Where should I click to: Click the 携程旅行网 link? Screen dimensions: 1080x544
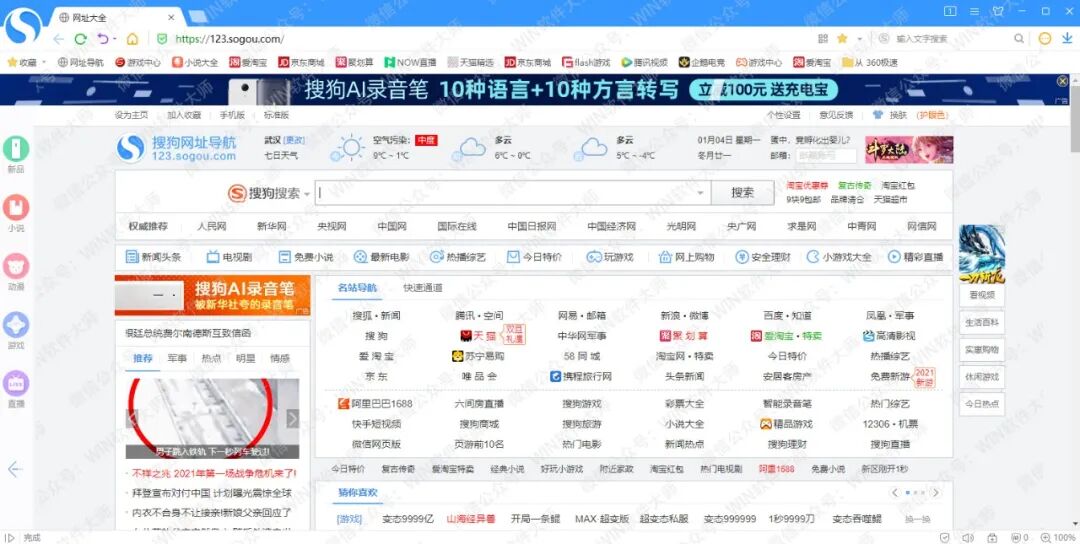(x=581, y=377)
